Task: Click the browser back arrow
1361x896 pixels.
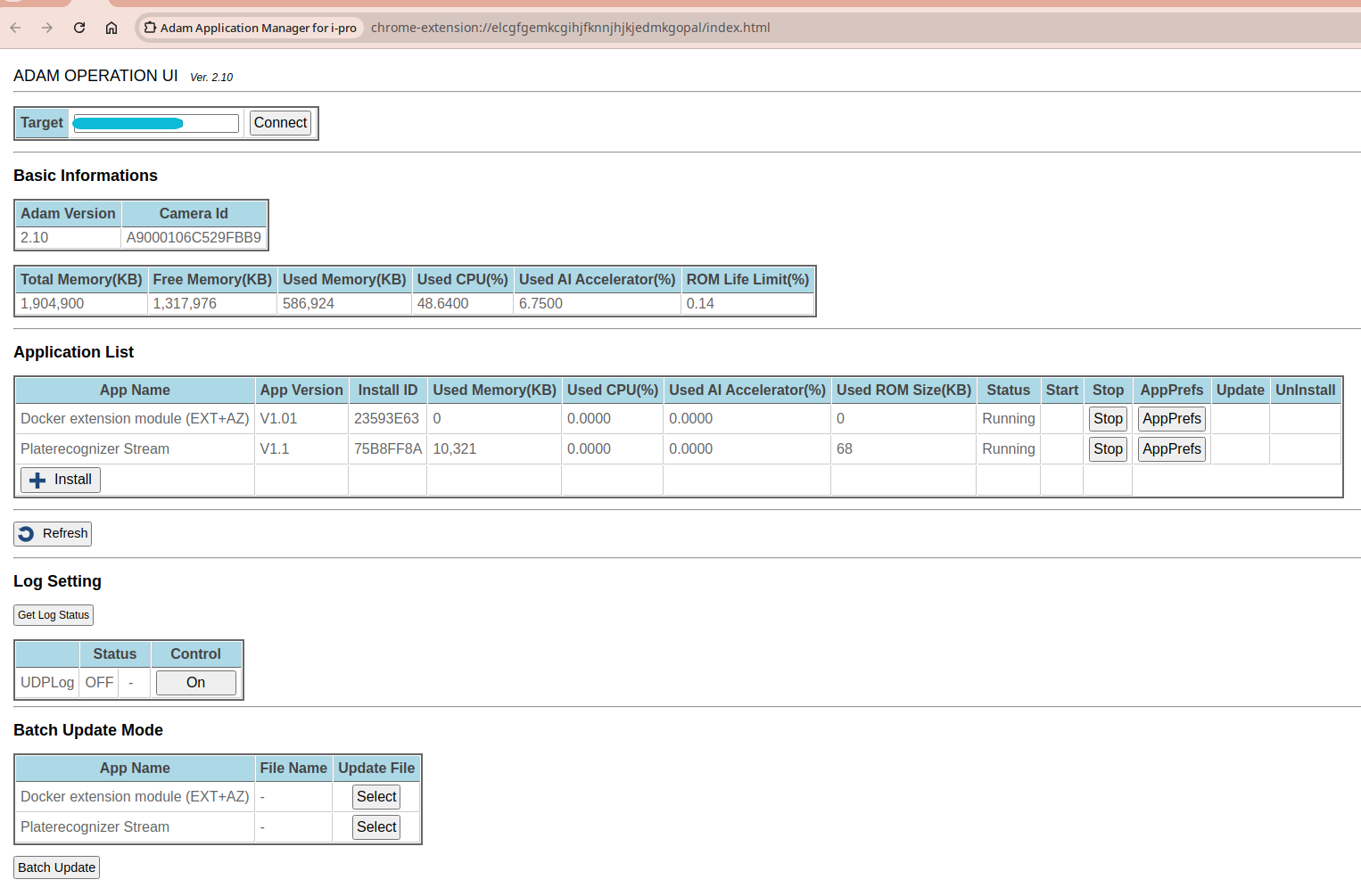Action: point(15,28)
